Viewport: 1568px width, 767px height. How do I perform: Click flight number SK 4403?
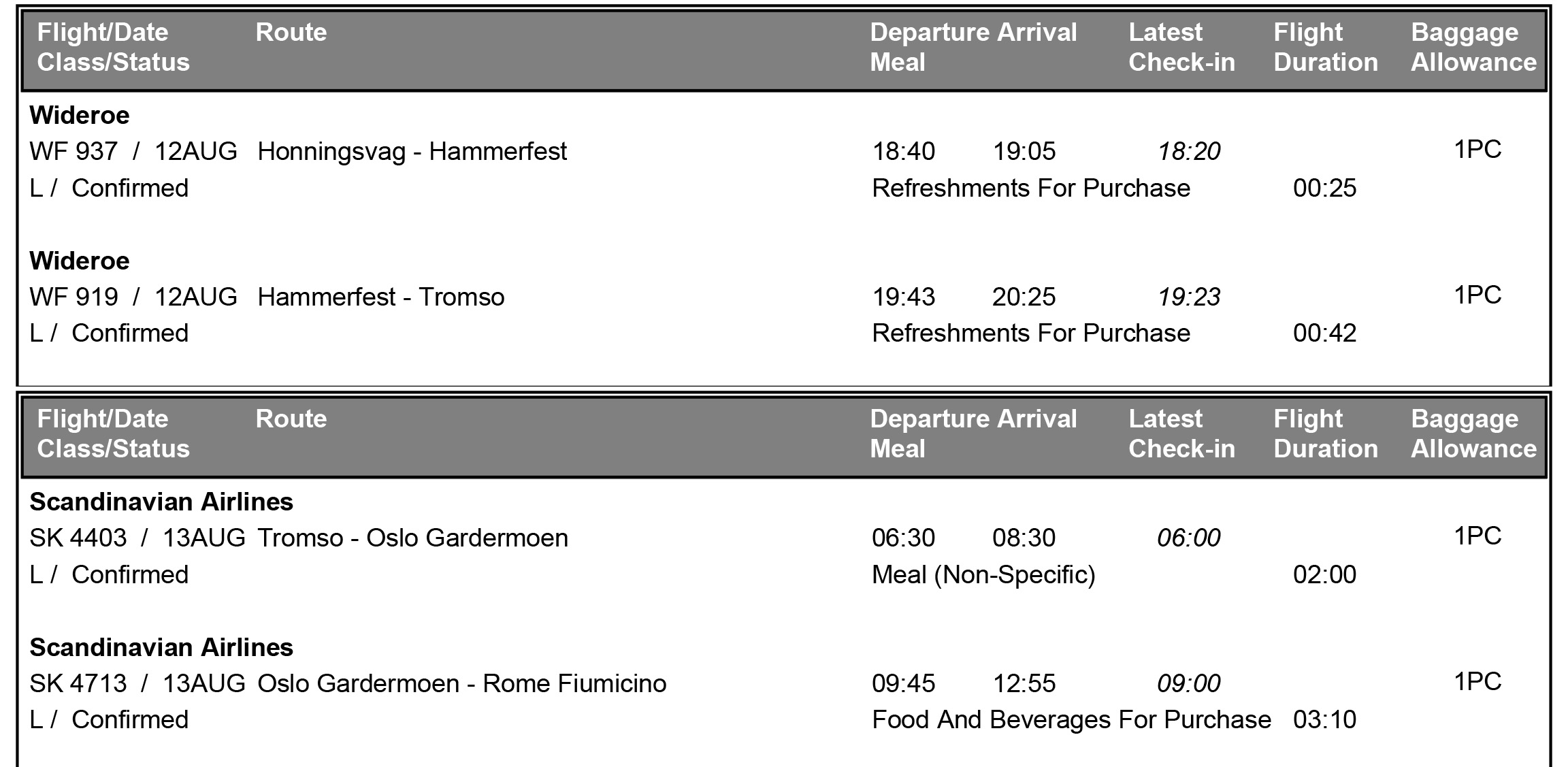pyautogui.click(x=78, y=538)
